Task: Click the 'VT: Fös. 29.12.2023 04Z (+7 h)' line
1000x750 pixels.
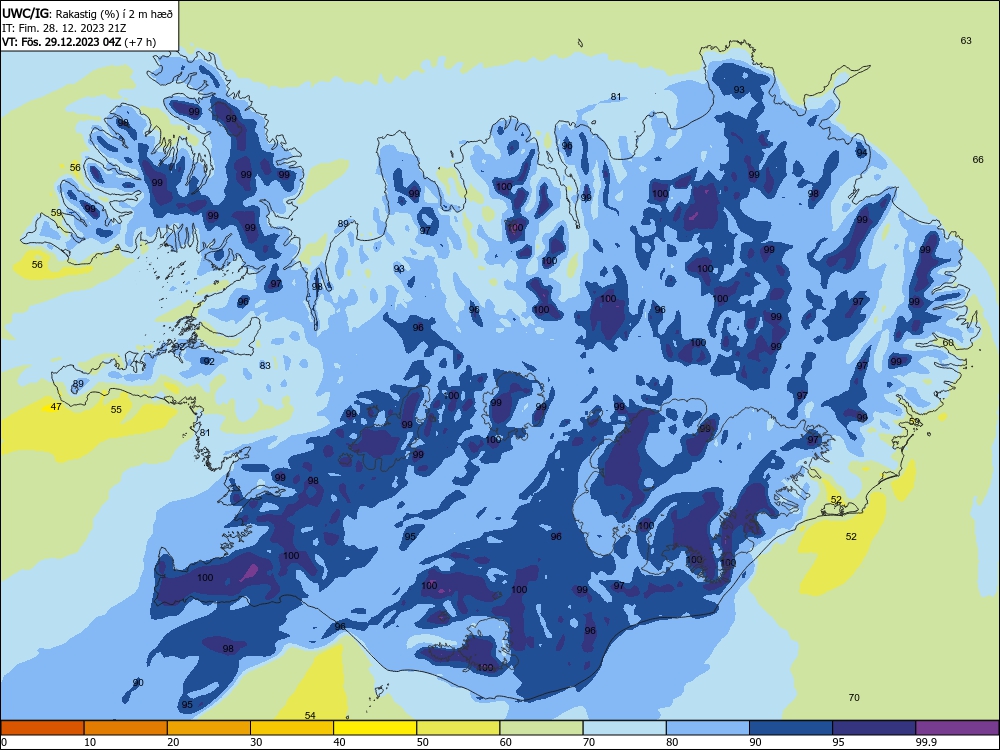Action: pyautogui.click(x=79, y=42)
